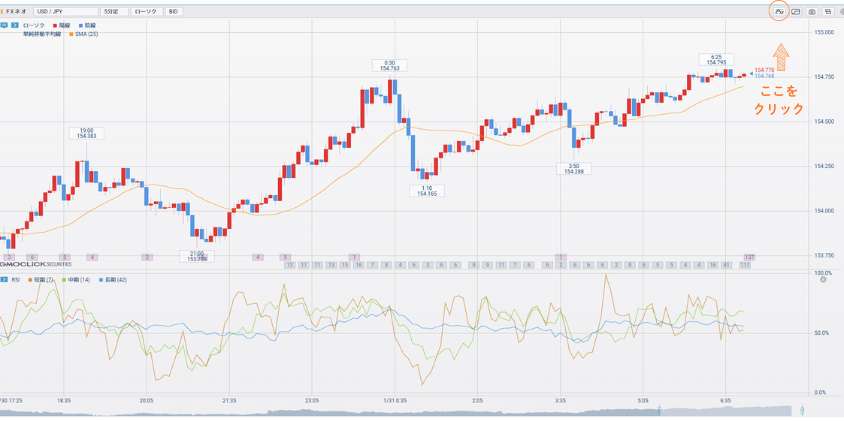Click the comment box icon in top toolbar
844x422 pixels.
click(796, 11)
